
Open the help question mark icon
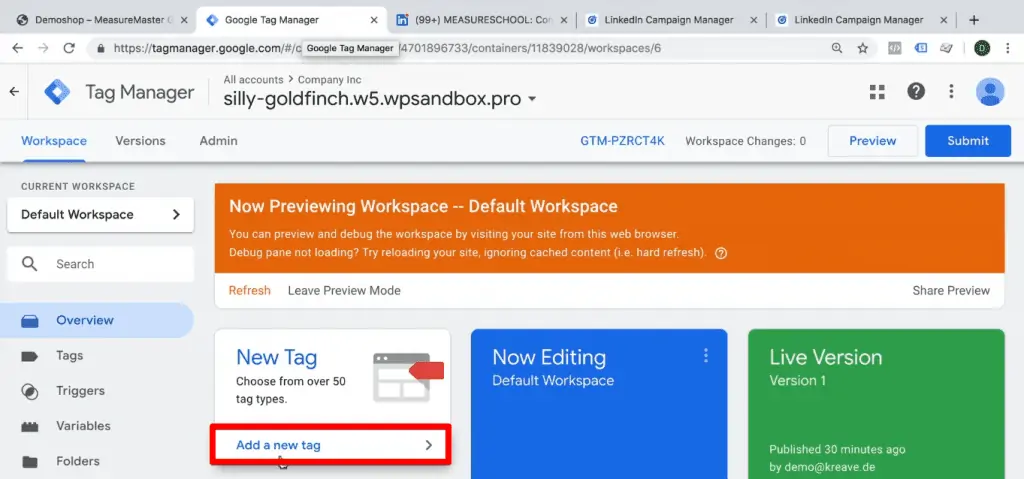click(x=916, y=91)
